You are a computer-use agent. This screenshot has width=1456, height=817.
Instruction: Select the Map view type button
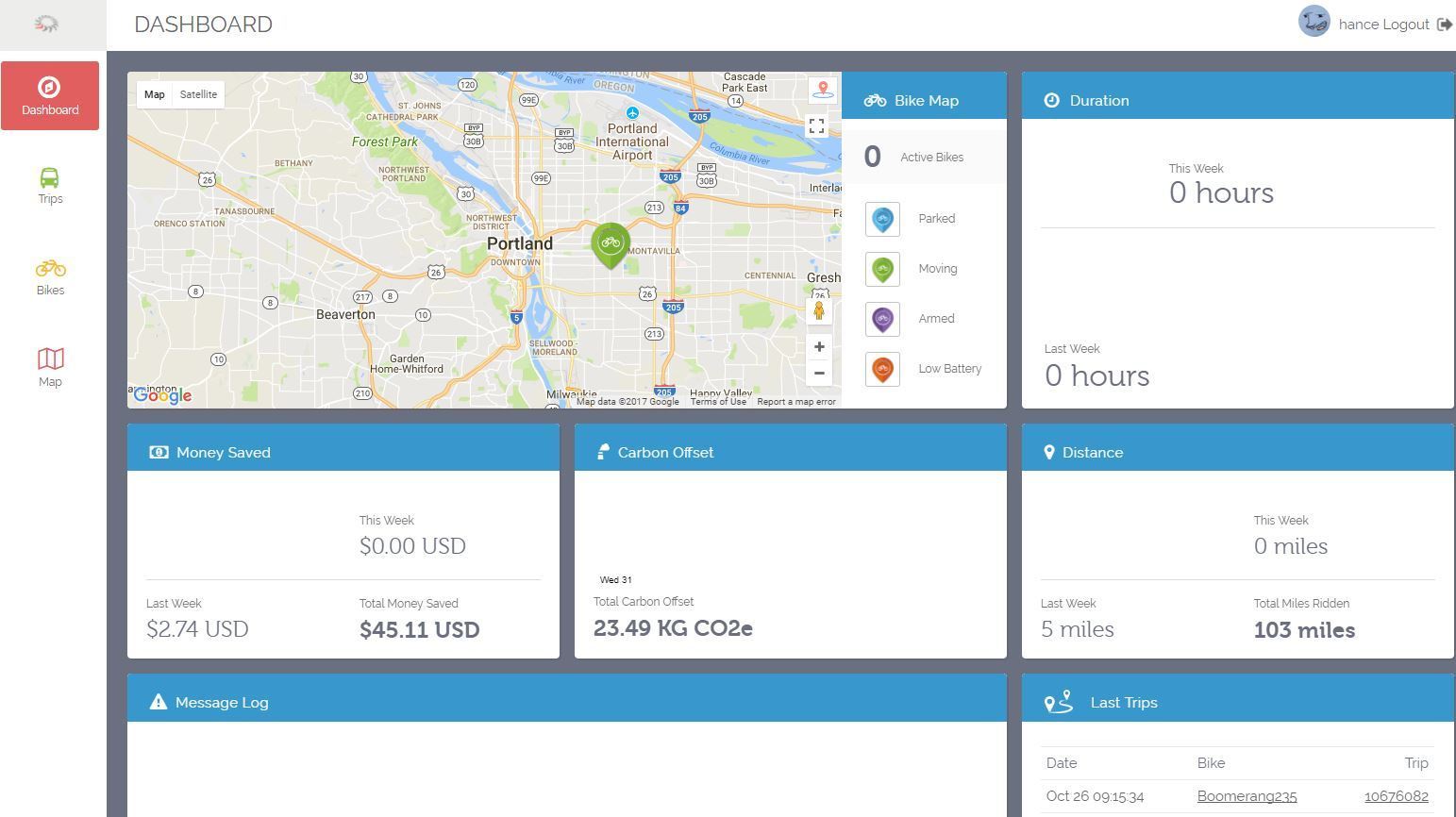pyautogui.click(x=155, y=94)
